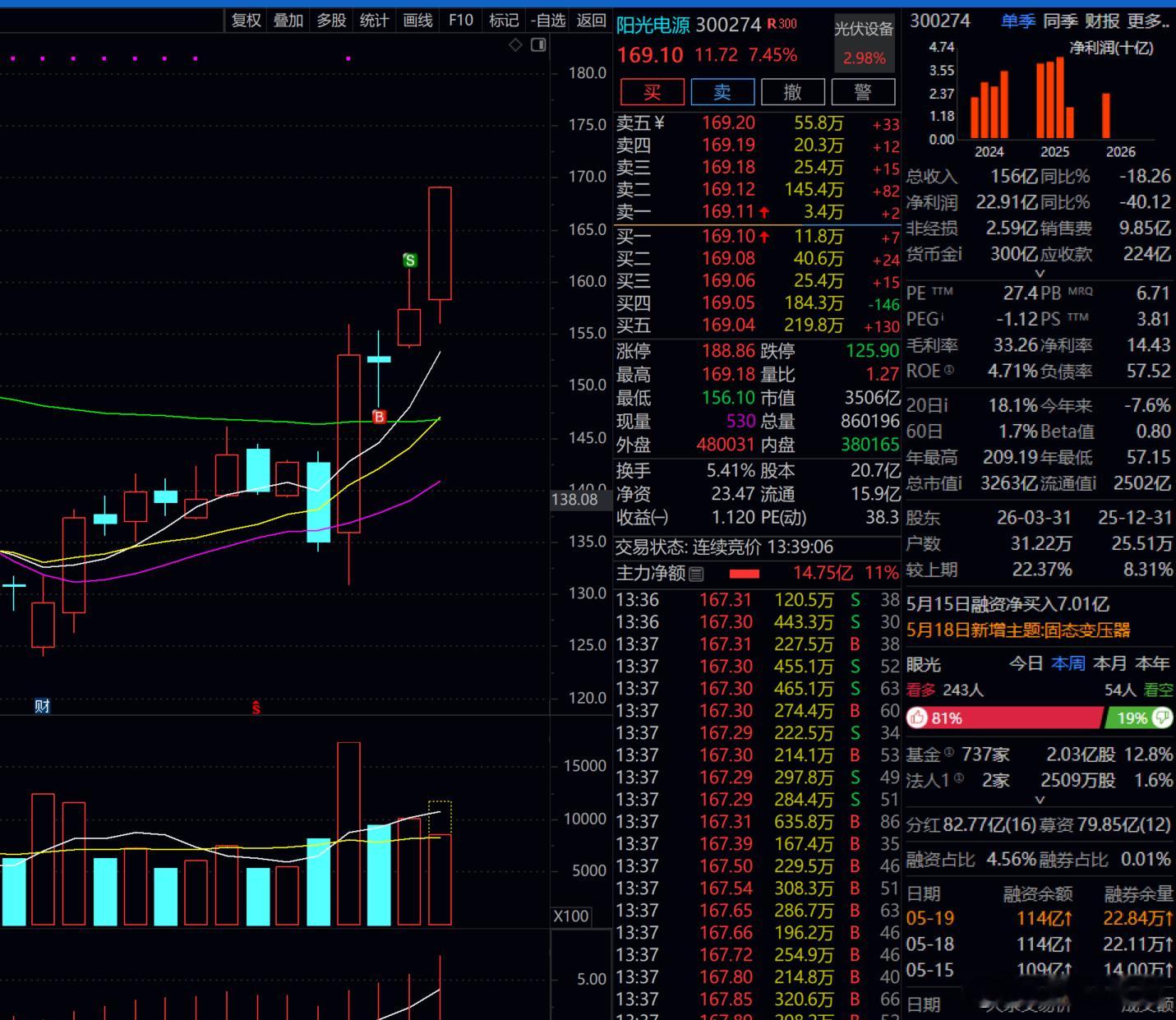Toggle the side panel layout icon
The image size is (1176, 1020).
[x=538, y=45]
